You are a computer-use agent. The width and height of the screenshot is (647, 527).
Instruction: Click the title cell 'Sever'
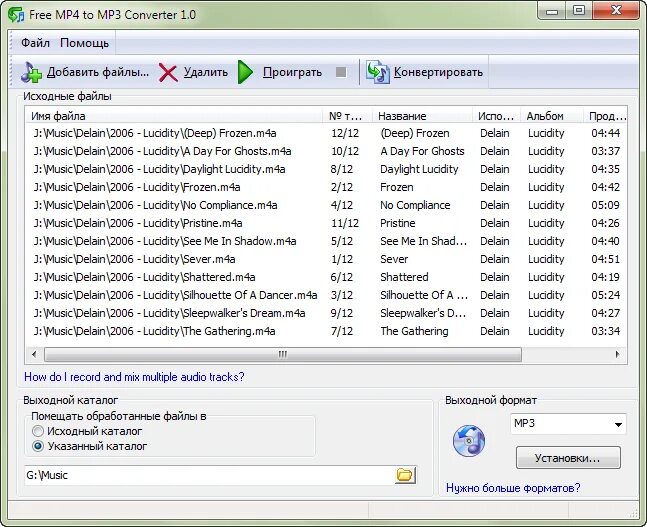click(x=394, y=259)
